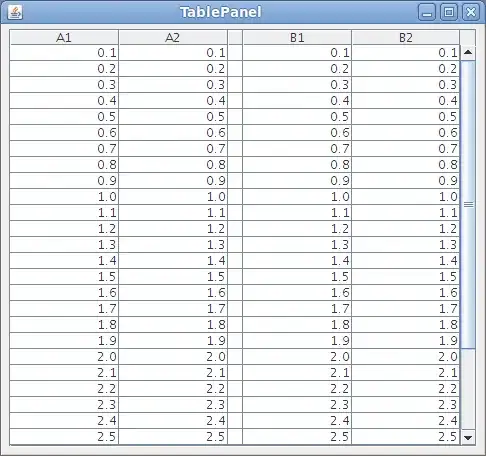486x456 pixels.
Task: Select the 1.0 cell in column A2
Action: 173,197
